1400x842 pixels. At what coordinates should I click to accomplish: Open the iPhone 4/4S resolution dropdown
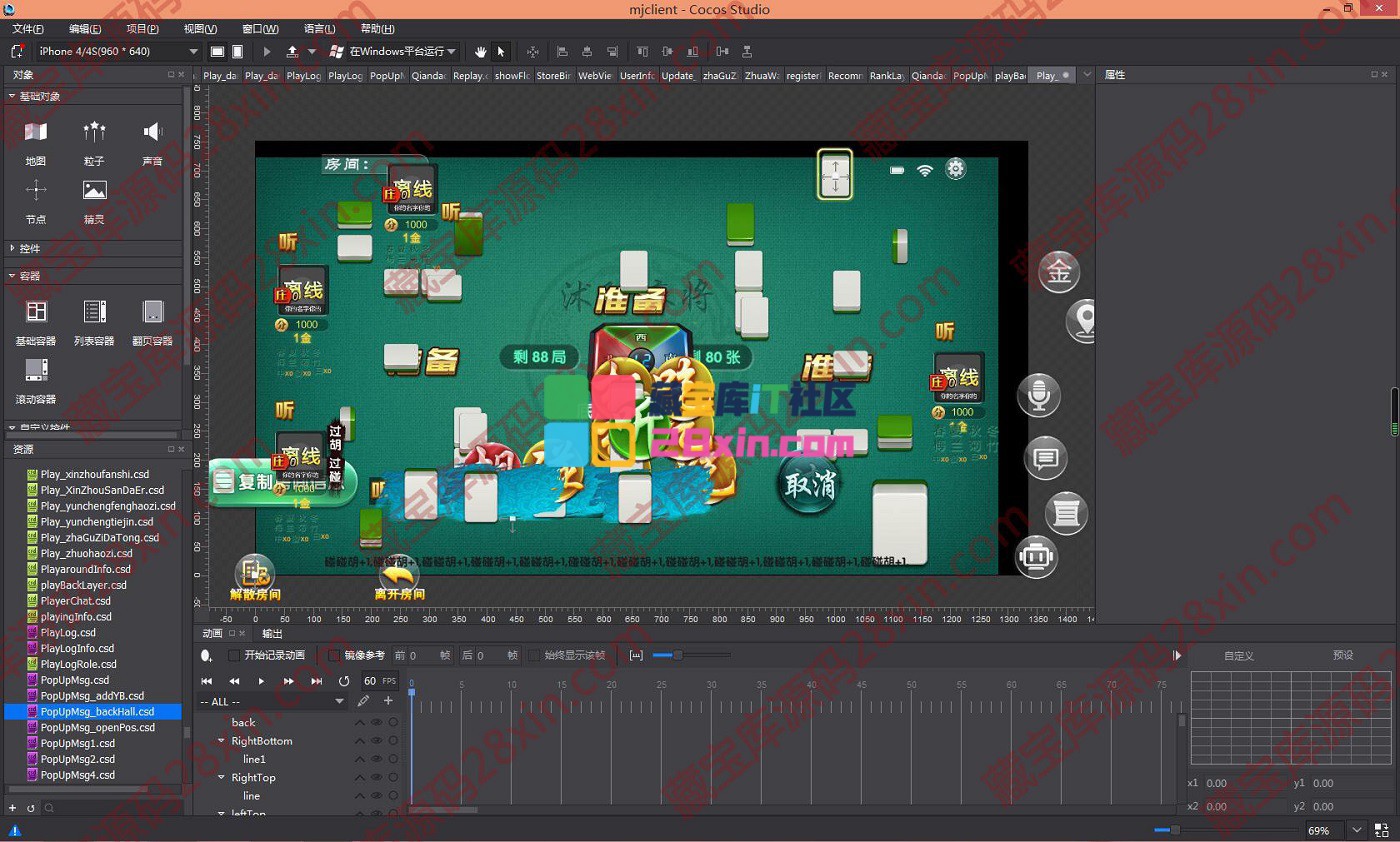pos(119,51)
